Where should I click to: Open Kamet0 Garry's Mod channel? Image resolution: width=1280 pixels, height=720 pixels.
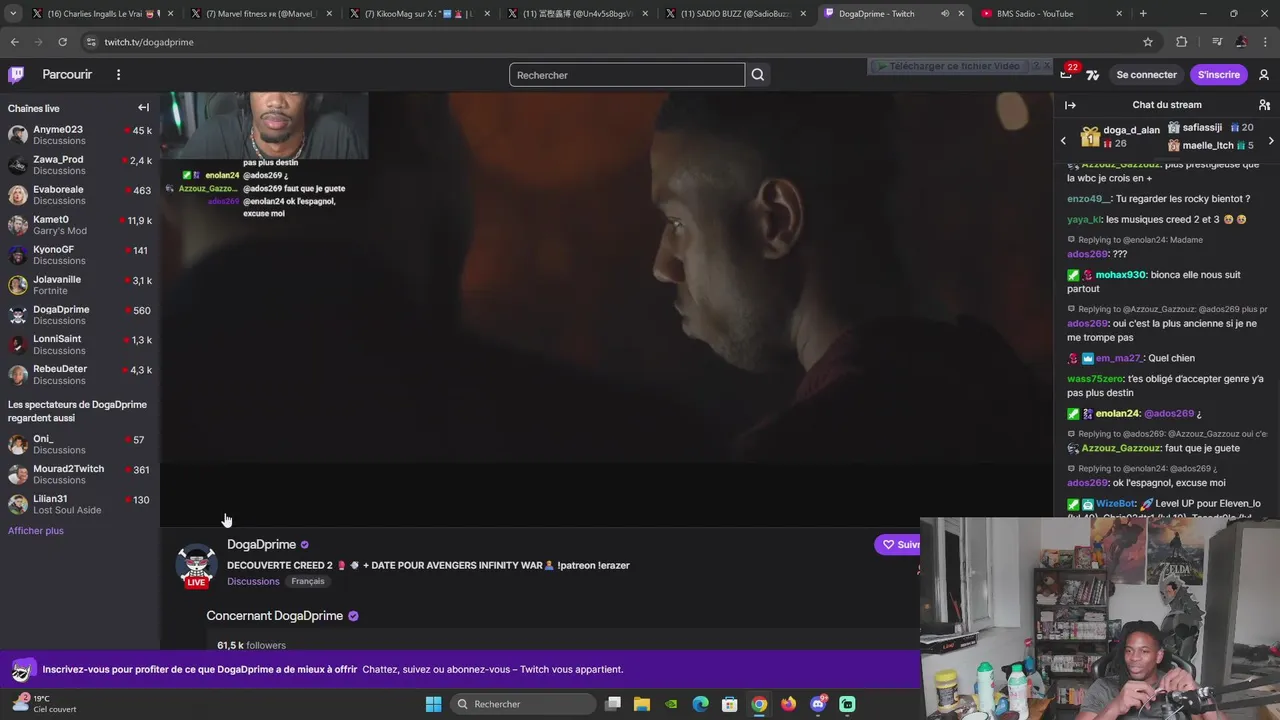tap(80, 225)
